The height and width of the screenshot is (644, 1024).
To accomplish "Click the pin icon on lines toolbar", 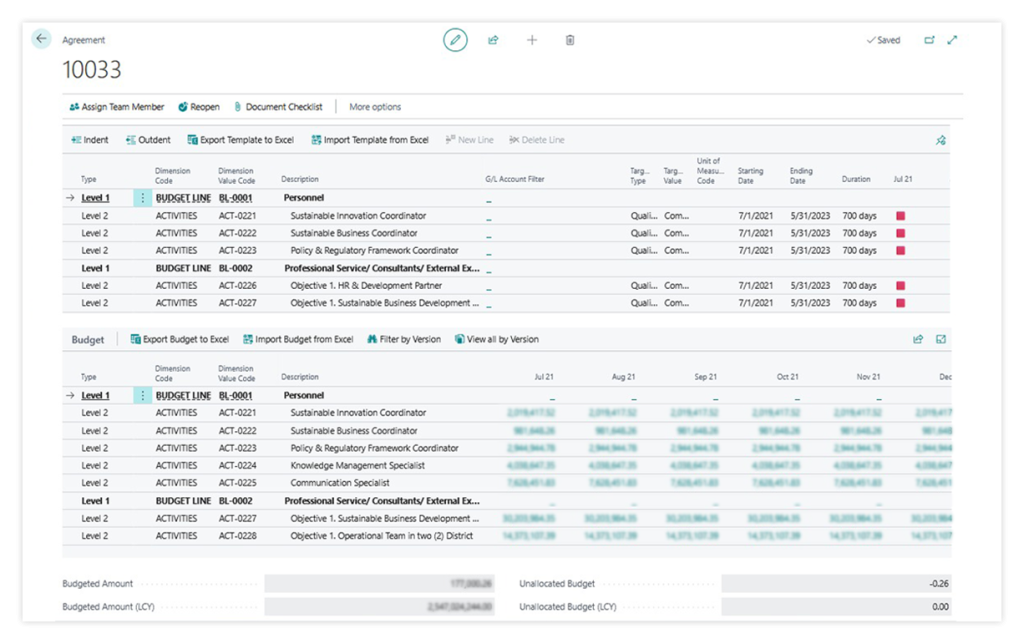I will (940, 140).
